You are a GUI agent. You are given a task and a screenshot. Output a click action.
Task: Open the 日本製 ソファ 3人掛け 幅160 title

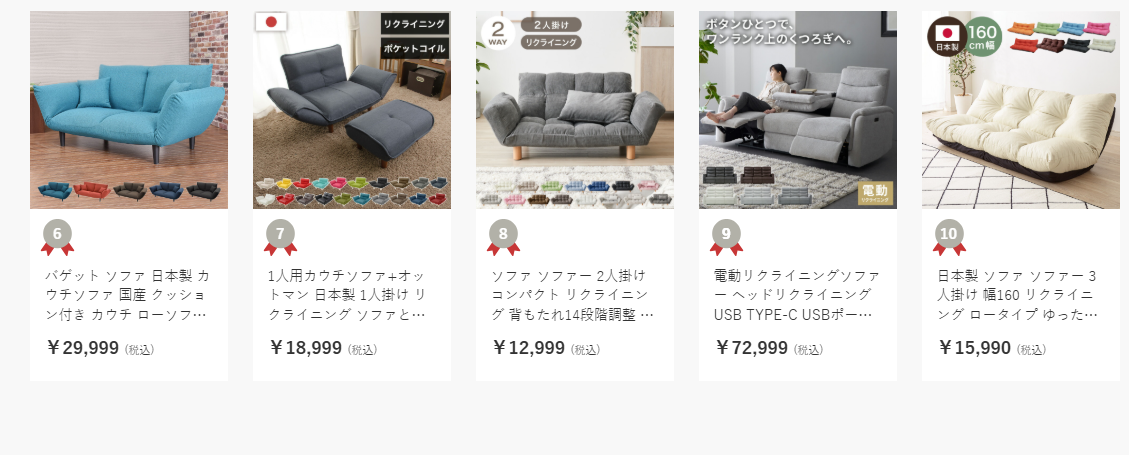click(1018, 295)
